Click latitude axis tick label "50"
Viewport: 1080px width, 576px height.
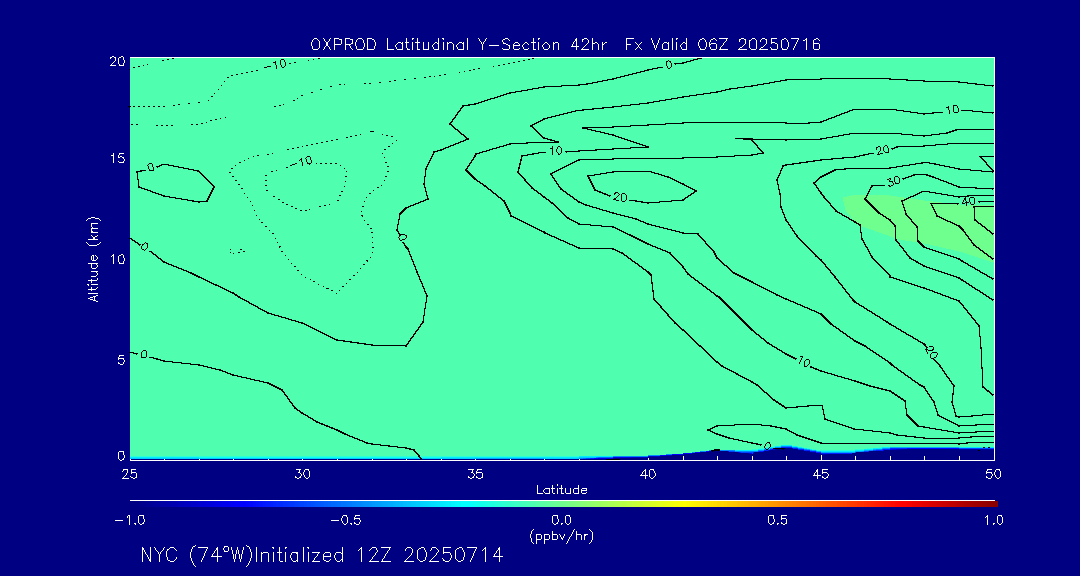coord(994,474)
